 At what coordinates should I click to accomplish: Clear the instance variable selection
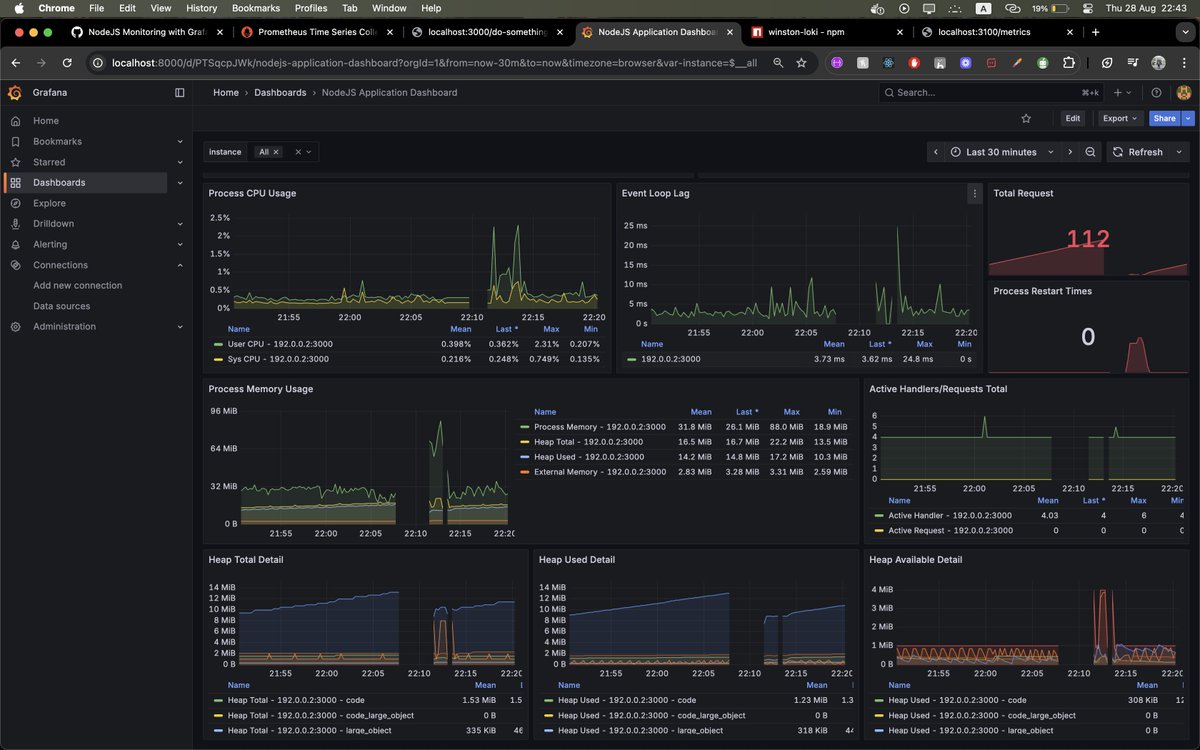click(x=297, y=152)
